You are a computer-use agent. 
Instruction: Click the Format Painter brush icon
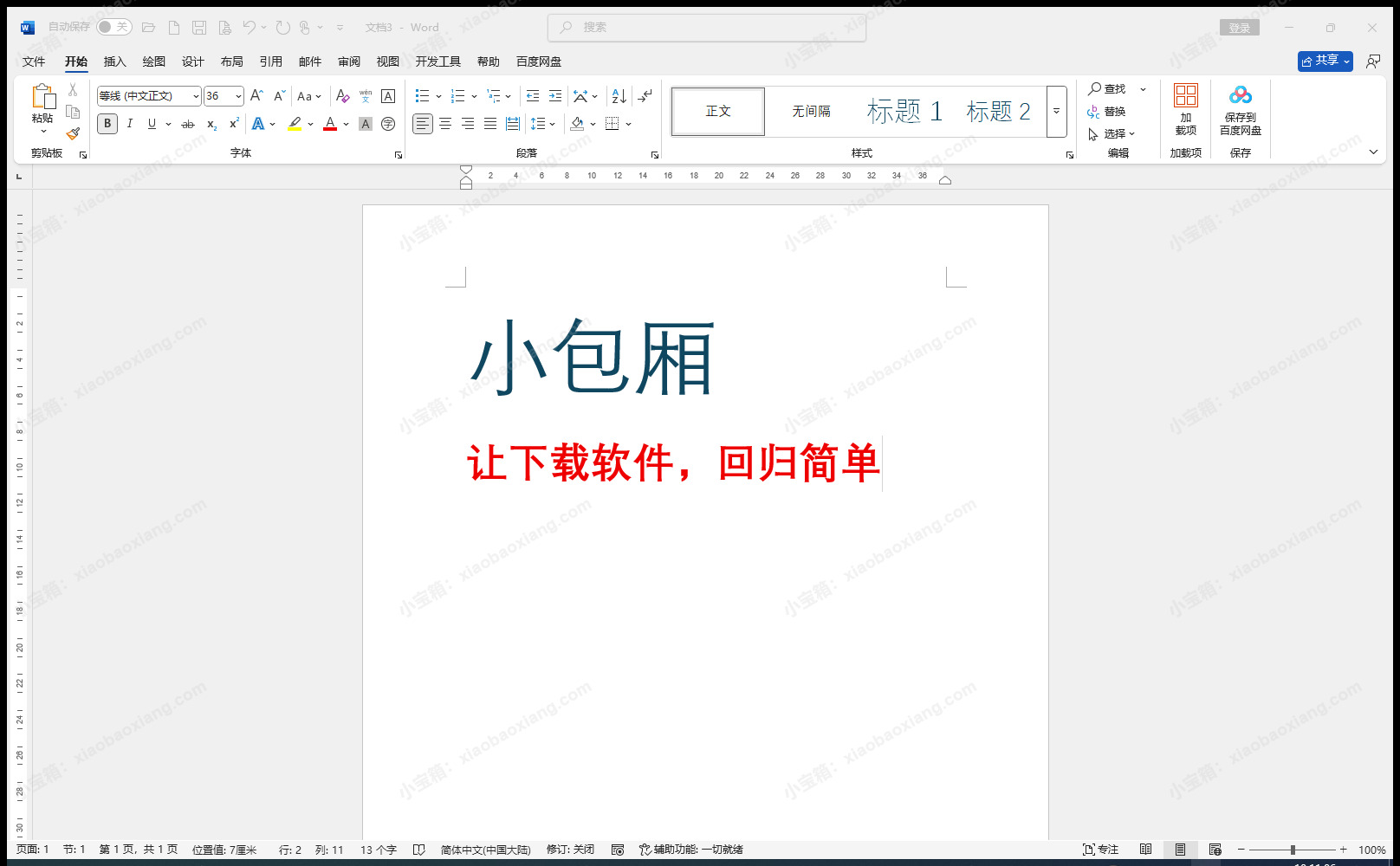click(x=73, y=133)
